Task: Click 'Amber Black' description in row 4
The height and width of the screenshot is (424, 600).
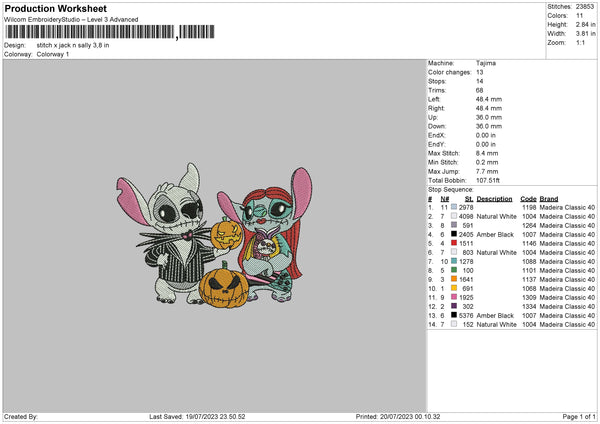Action: [495, 234]
